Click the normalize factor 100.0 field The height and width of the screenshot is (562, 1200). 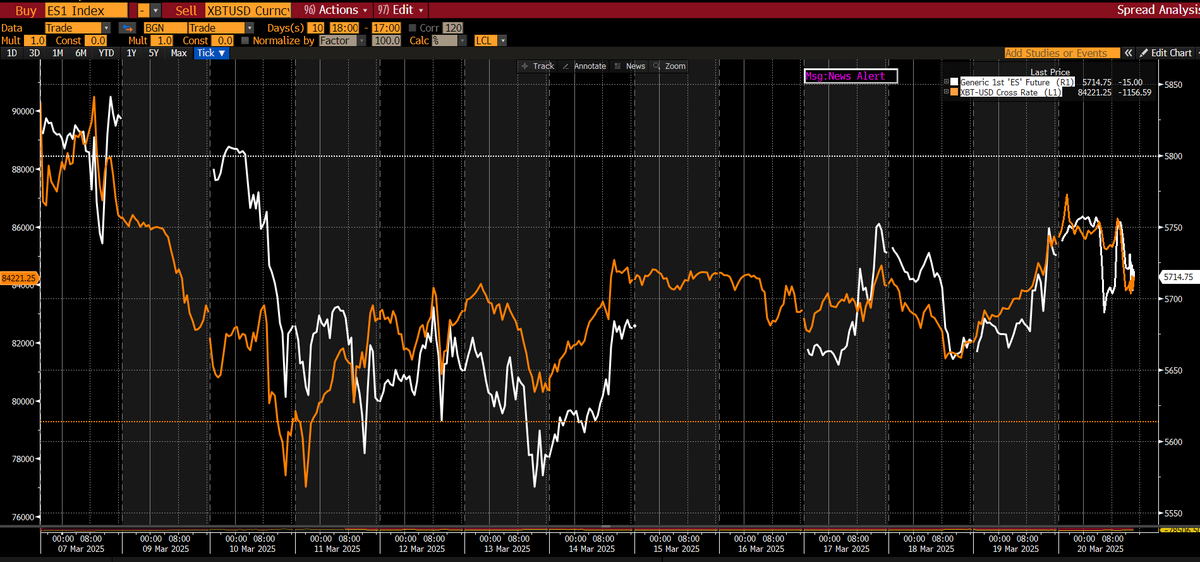click(386, 41)
